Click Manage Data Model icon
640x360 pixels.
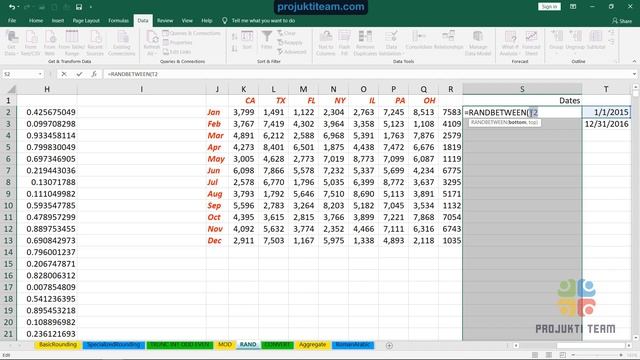[x=478, y=42]
